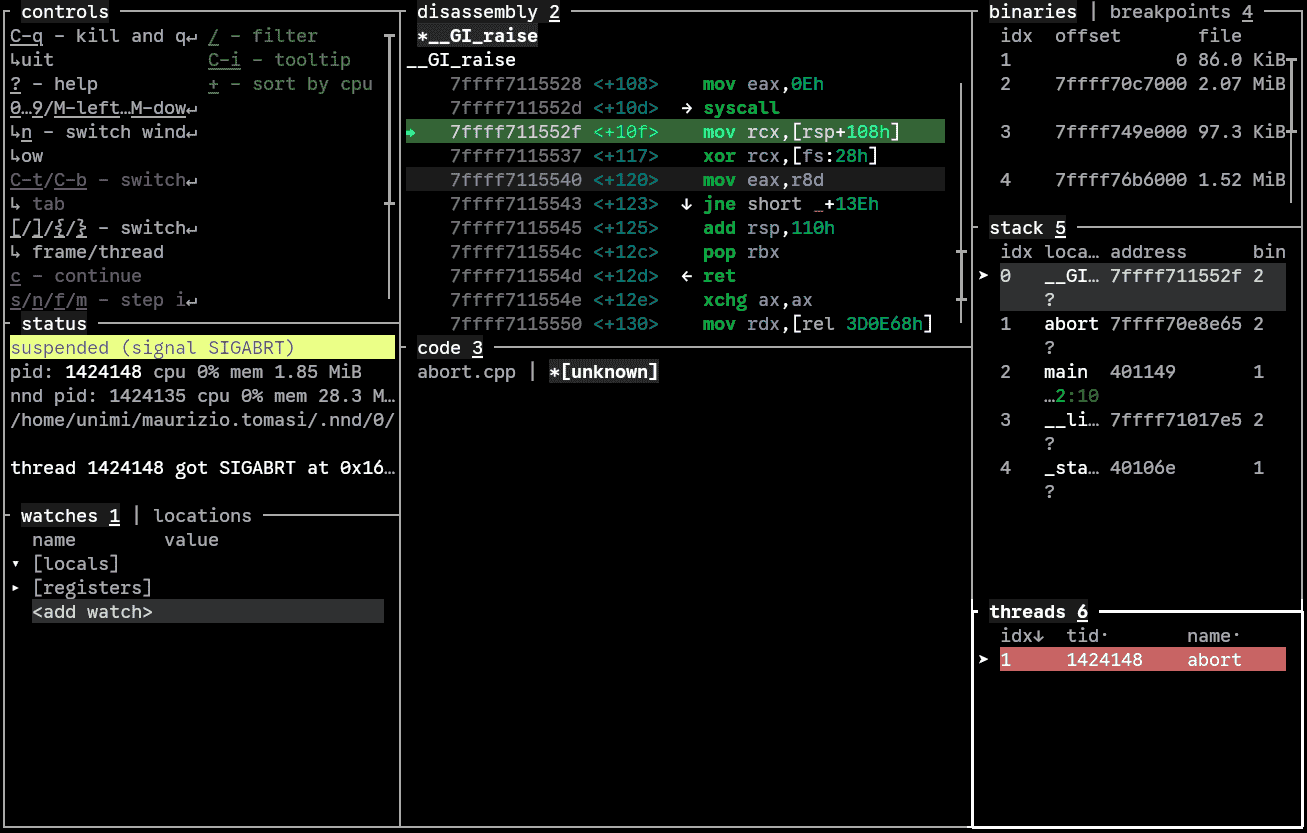1307x833 pixels.
Task: Click the disassembly panel scrollbar
Action: [x=961, y=200]
